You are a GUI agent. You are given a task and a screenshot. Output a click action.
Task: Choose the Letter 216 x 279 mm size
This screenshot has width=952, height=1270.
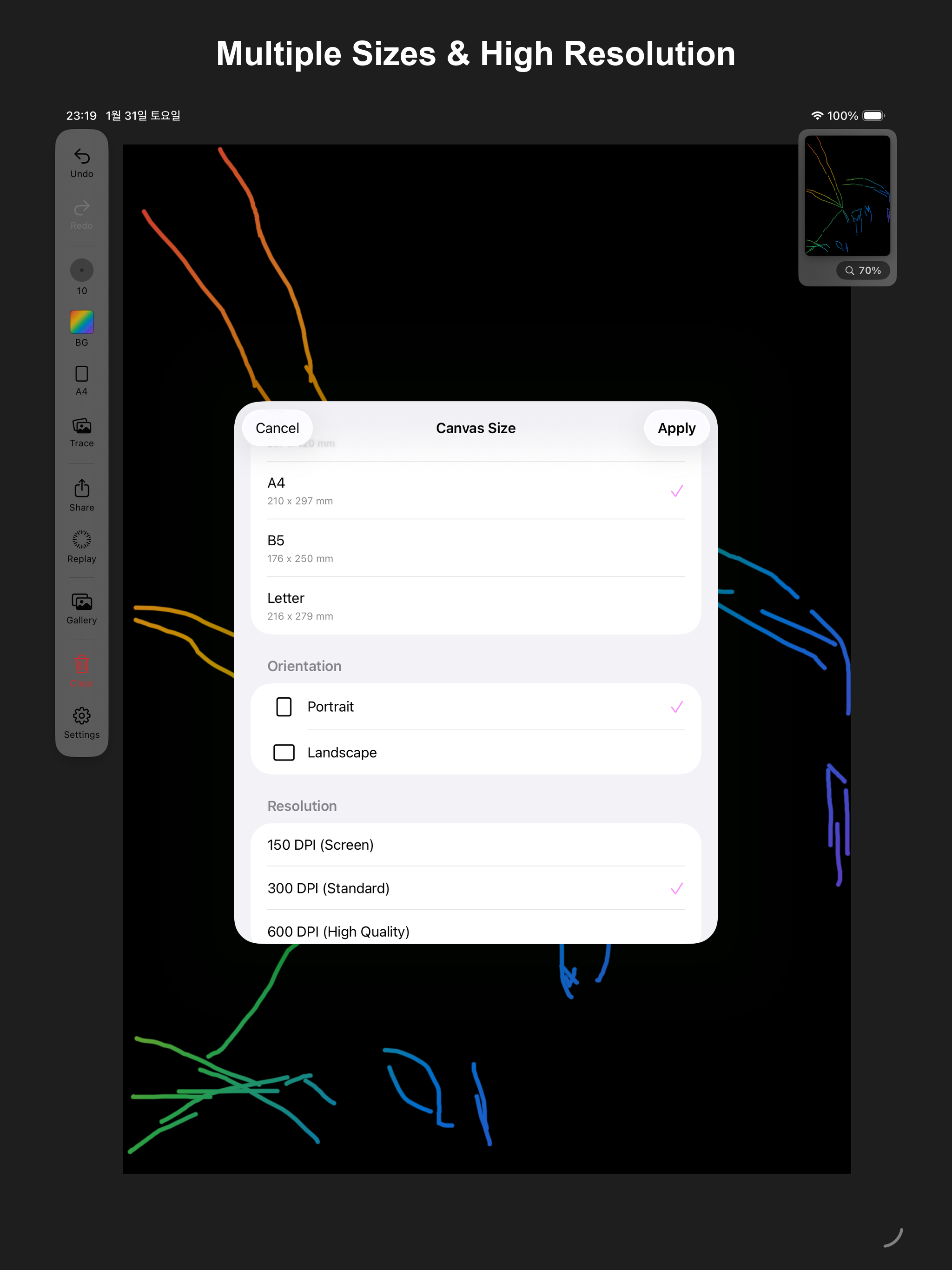(476, 606)
